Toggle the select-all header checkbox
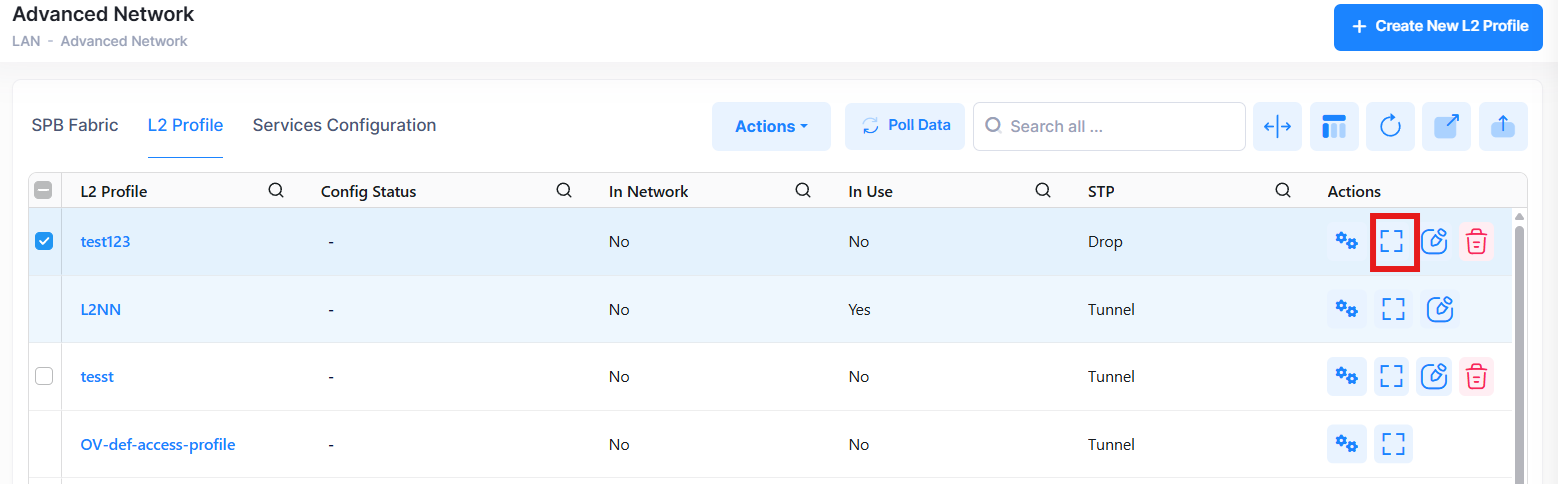 tap(44, 191)
